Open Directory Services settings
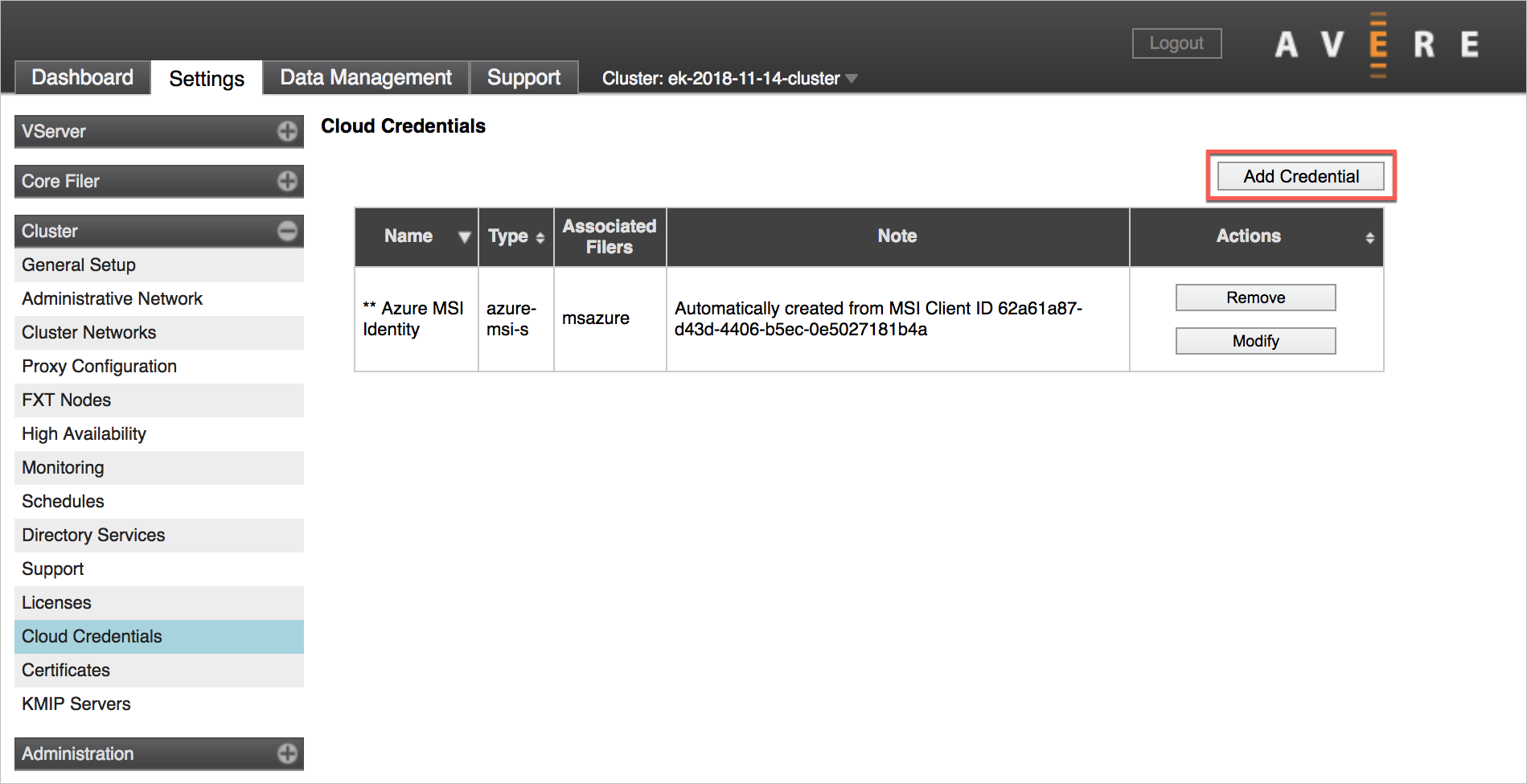 pyautogui.click(x=159, y=536)
